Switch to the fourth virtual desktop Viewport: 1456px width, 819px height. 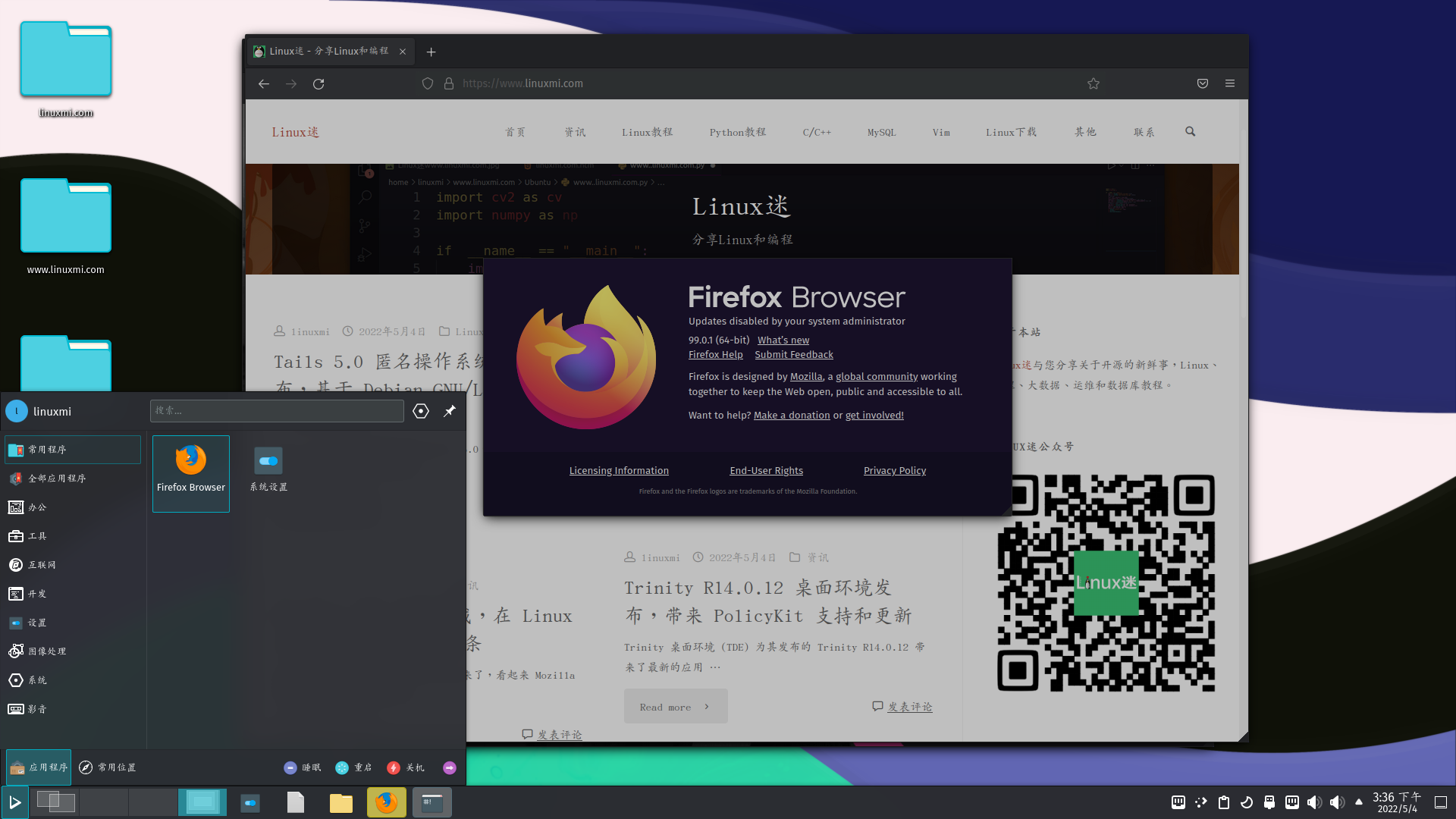202,802
